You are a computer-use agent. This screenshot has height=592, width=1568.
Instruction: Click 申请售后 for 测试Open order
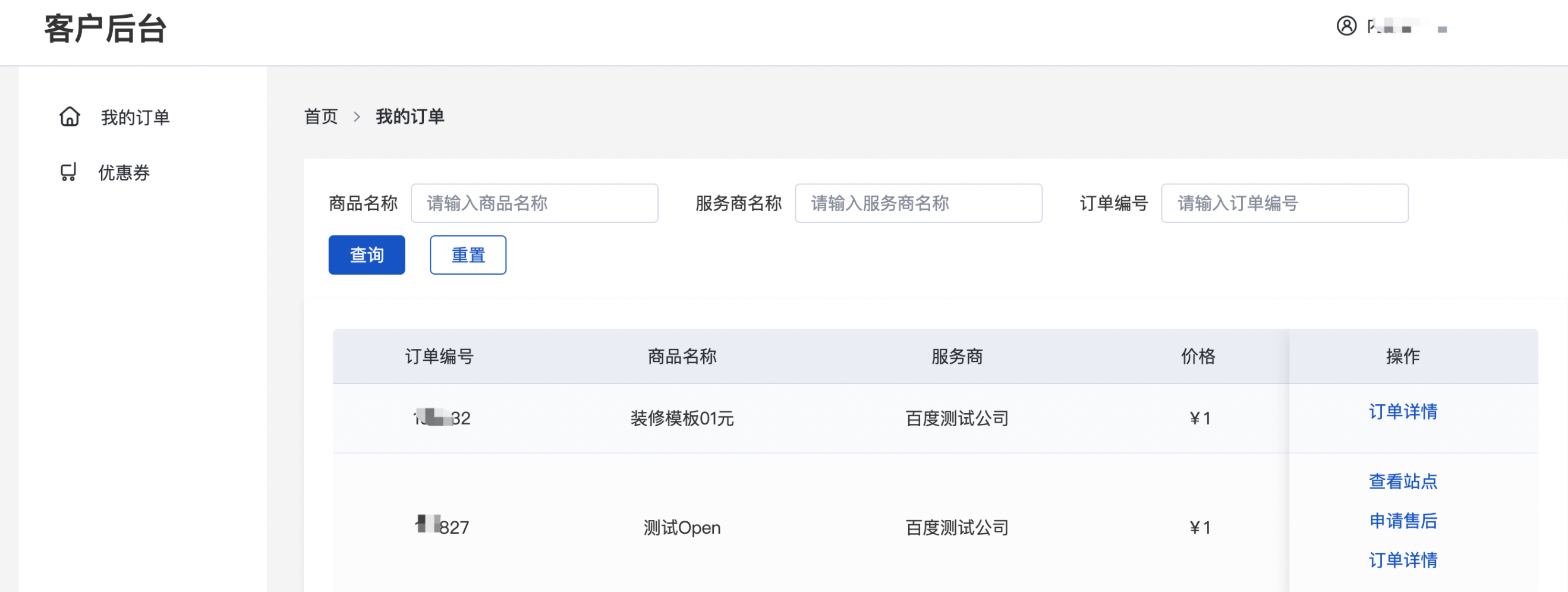pyautogui.click(x=1402, y=520)
